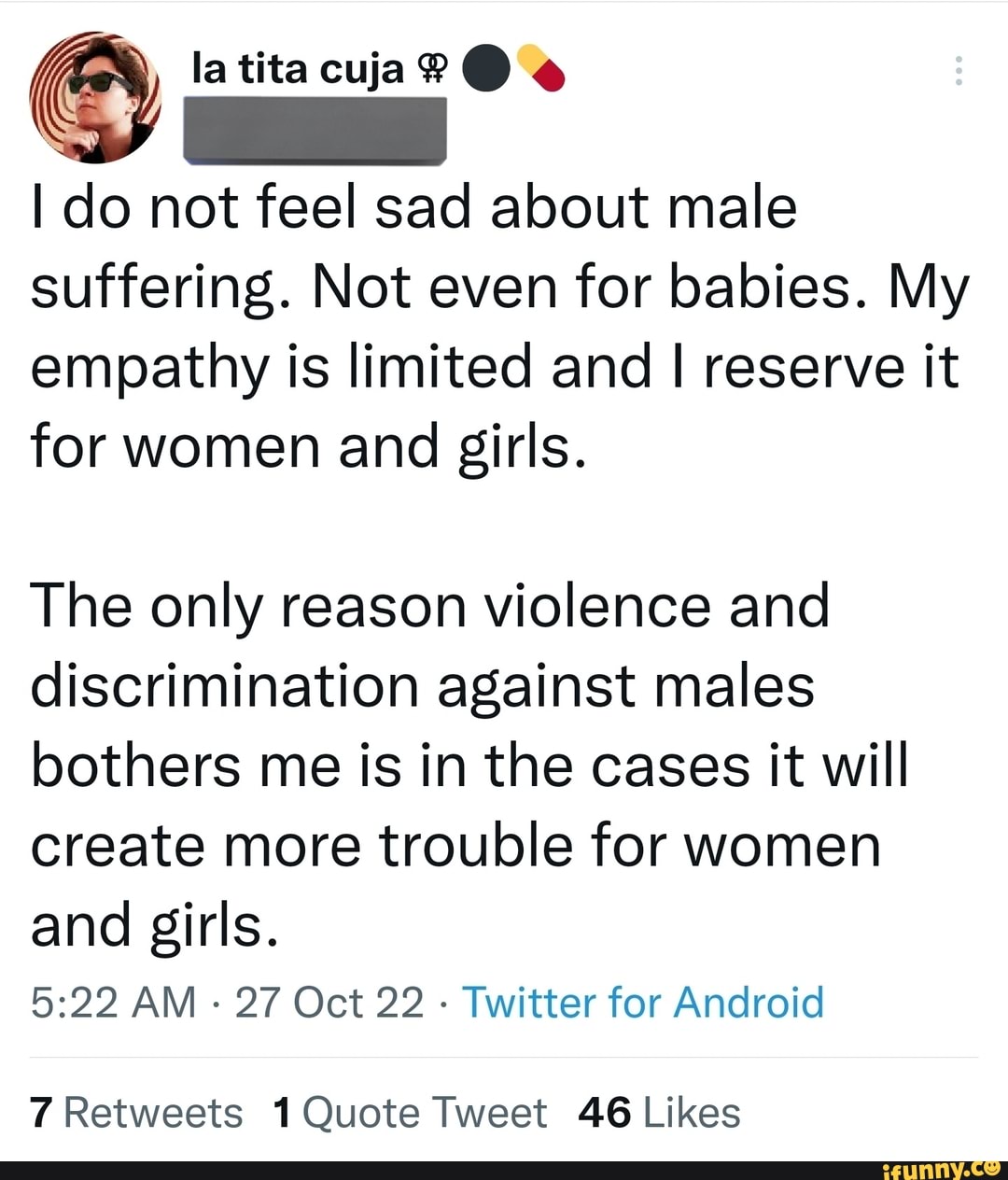Click the double female symbol after name
This screenshot has width=1008, height=1180.
[x=435, y=69]
